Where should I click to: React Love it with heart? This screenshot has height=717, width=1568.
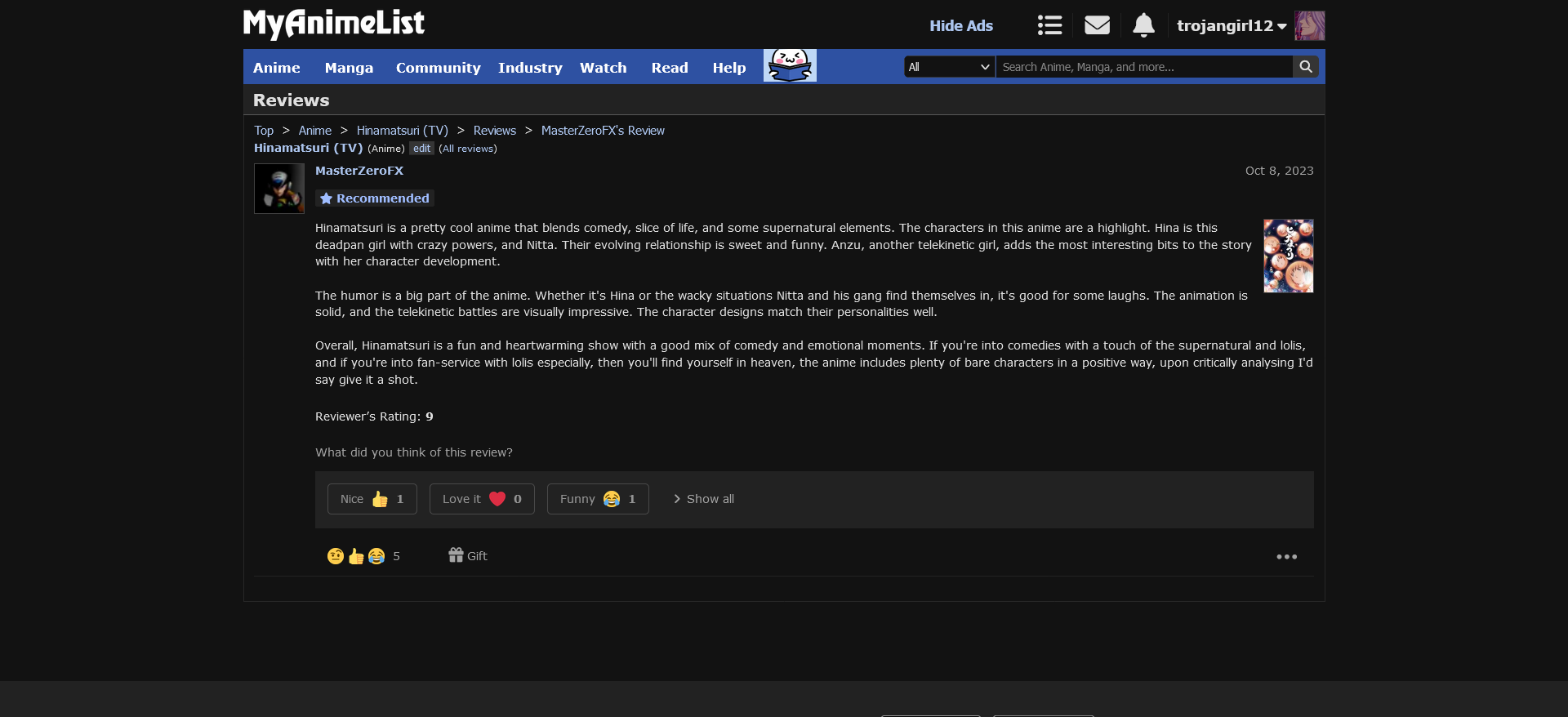tap(482, 499)
